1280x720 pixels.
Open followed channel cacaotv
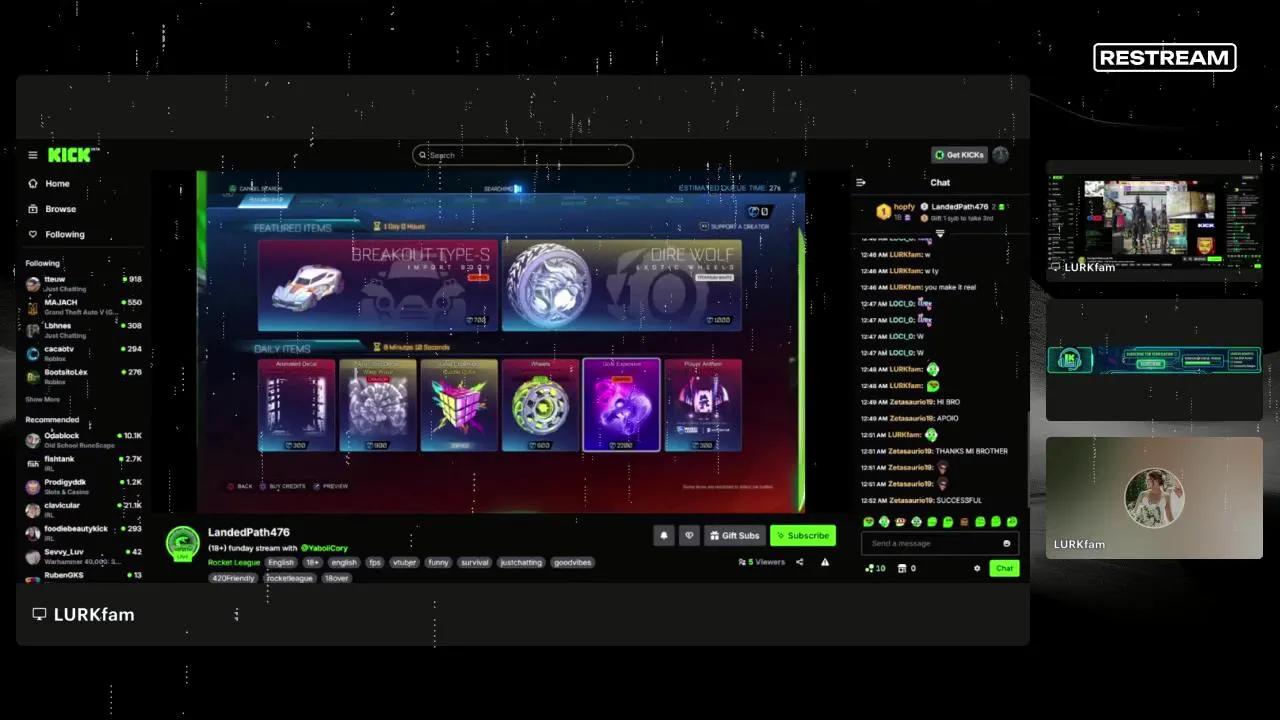click(84, 353)
